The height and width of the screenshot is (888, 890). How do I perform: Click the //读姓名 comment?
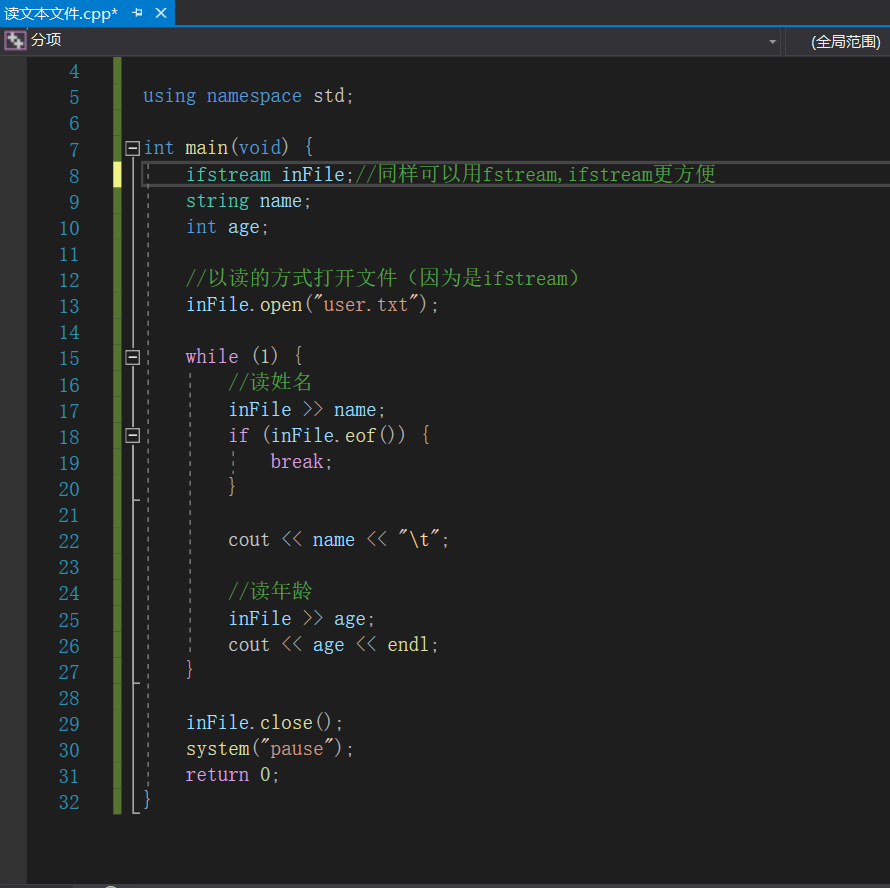tap(270, 382)
